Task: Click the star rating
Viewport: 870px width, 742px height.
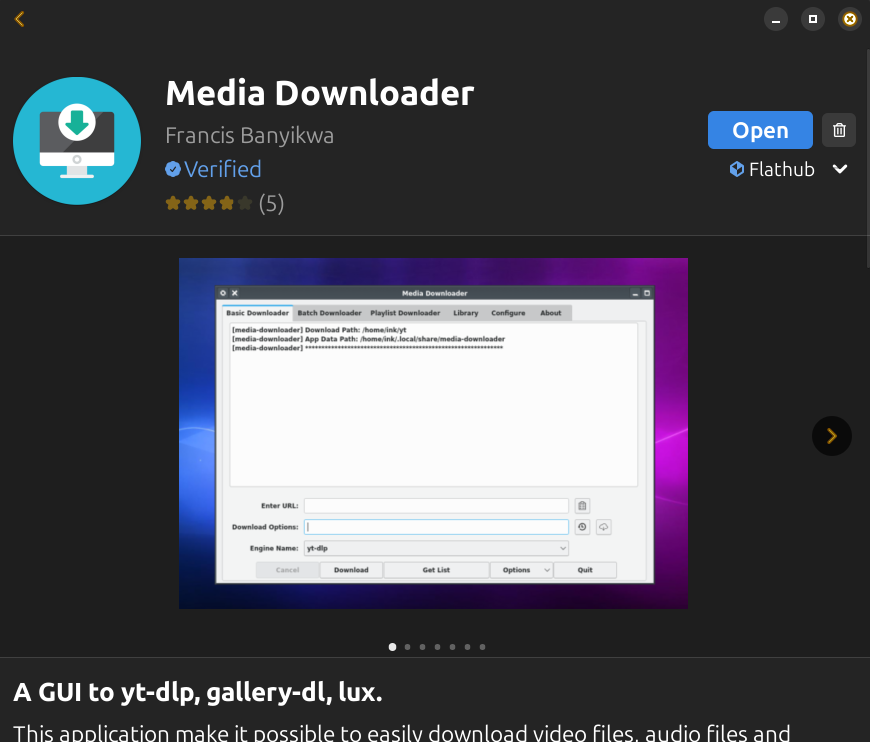Action: point(209,203)
